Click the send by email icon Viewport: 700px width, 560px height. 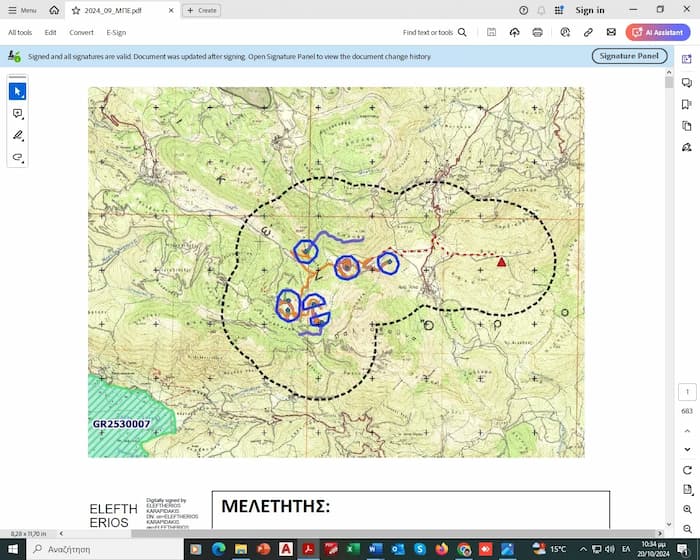[x=611, y=32]
